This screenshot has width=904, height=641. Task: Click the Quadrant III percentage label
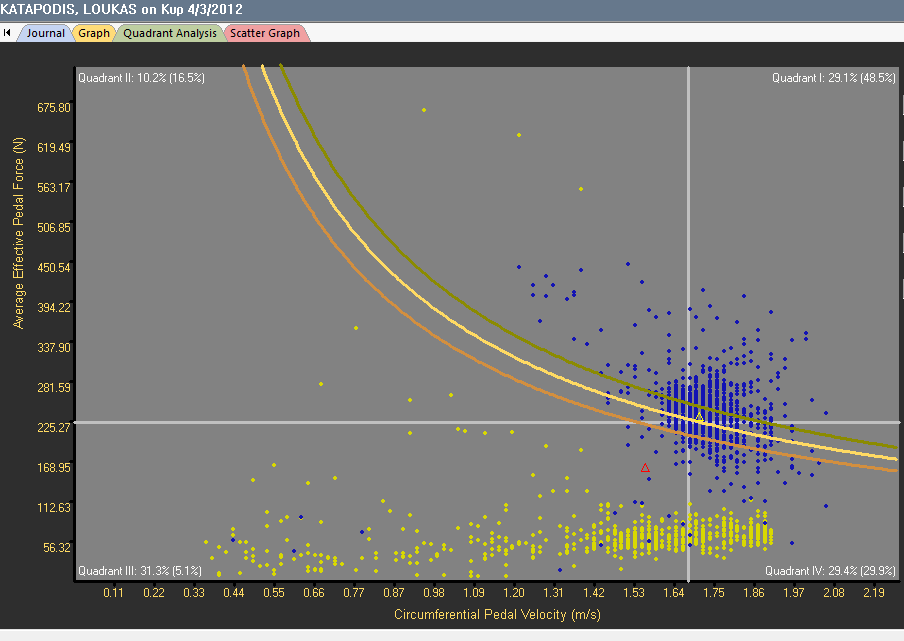(141, 571)
